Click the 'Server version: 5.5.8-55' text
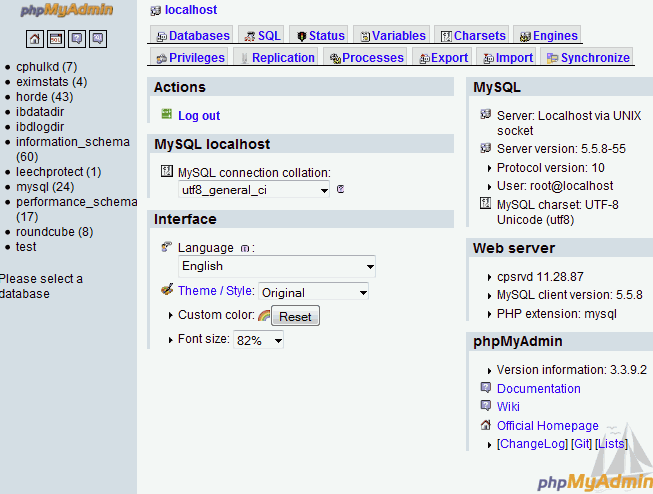The width and height of the screenshot is (653, 494). click(561, 149)
